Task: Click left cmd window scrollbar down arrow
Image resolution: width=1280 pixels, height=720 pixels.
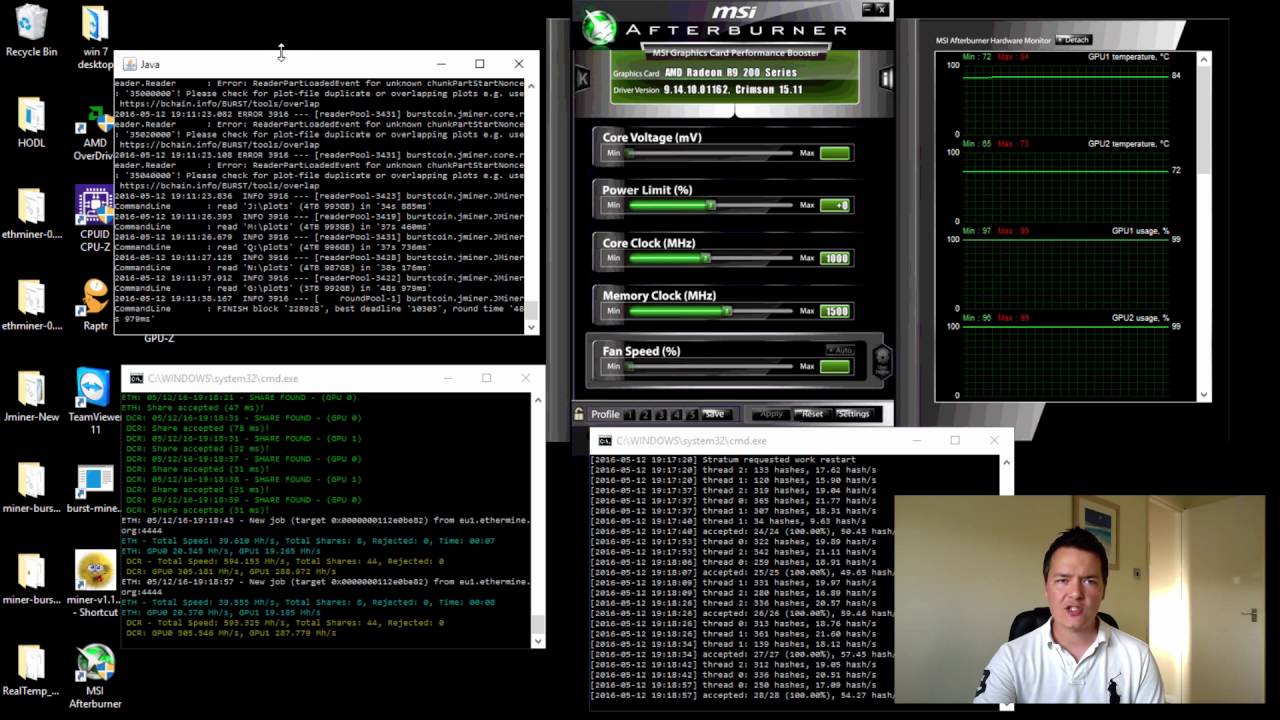Action: pyautogui.click(x=538, y=640)
